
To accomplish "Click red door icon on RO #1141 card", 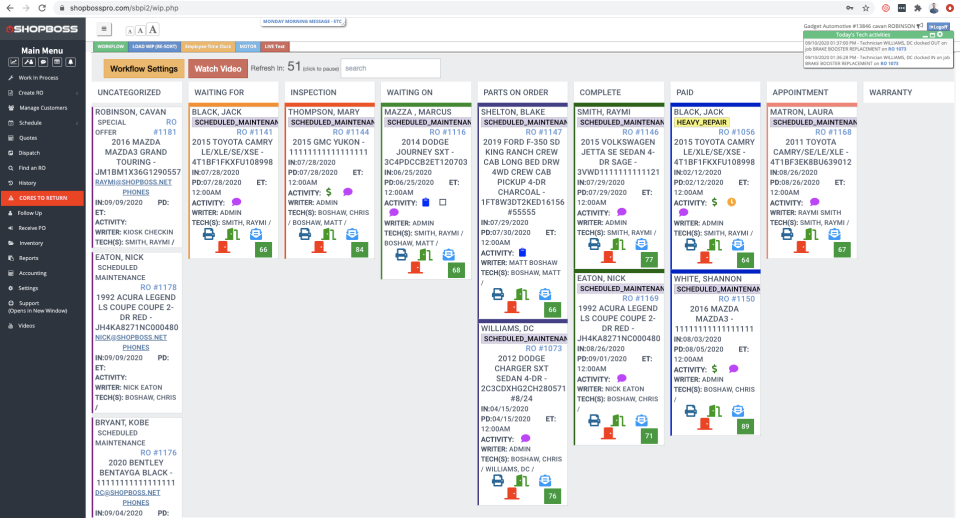I will [x=223, y=247].
